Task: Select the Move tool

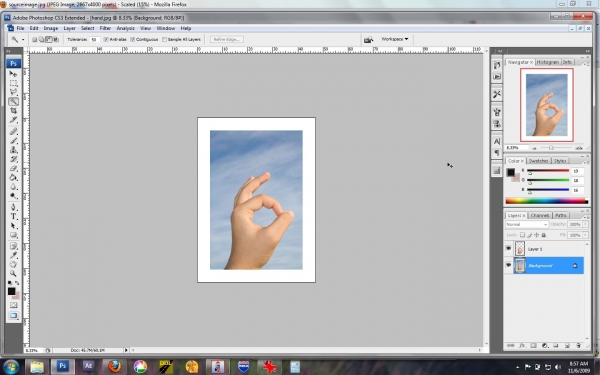Action: pyautogui.click(x=13, y=73)
